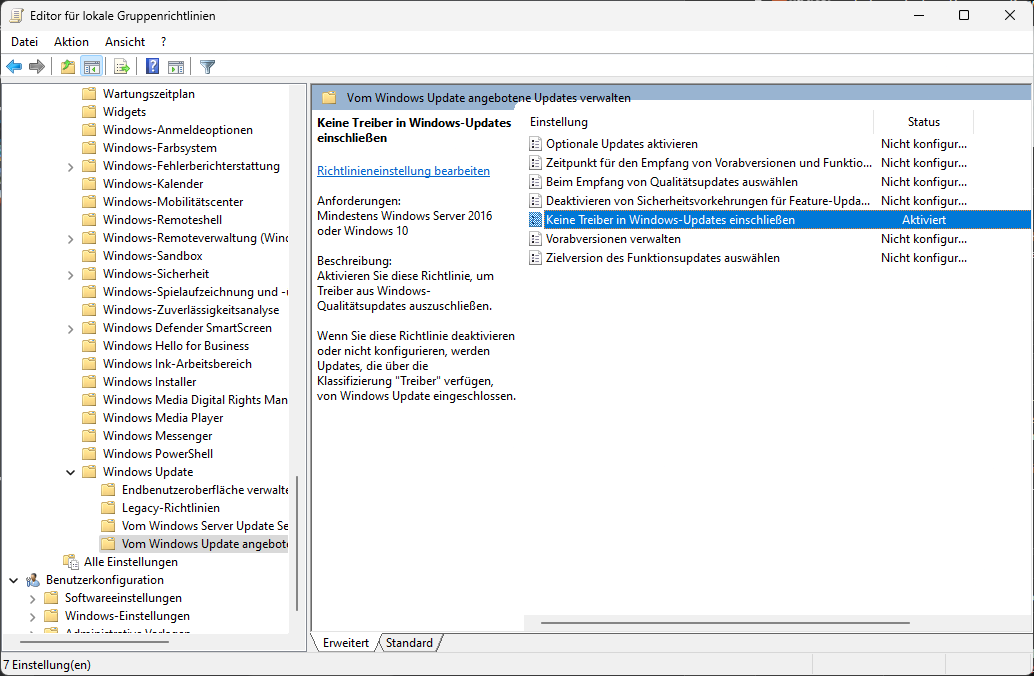
Task: Expand the Windows-Fehlerberichterstattung node
Action: coord(71,167)
